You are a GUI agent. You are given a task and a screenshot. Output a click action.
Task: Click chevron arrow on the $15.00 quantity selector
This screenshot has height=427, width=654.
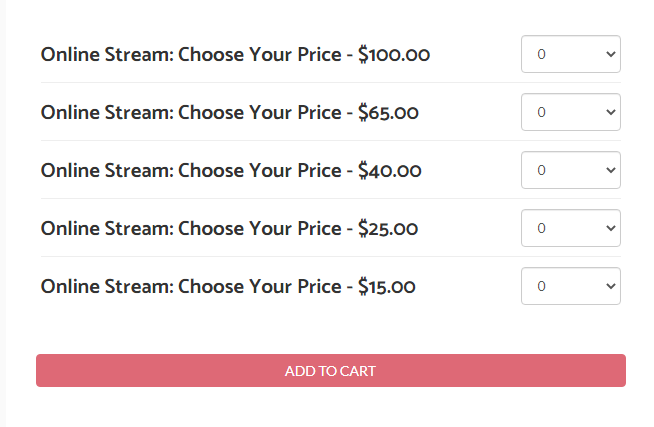[611, 286]
